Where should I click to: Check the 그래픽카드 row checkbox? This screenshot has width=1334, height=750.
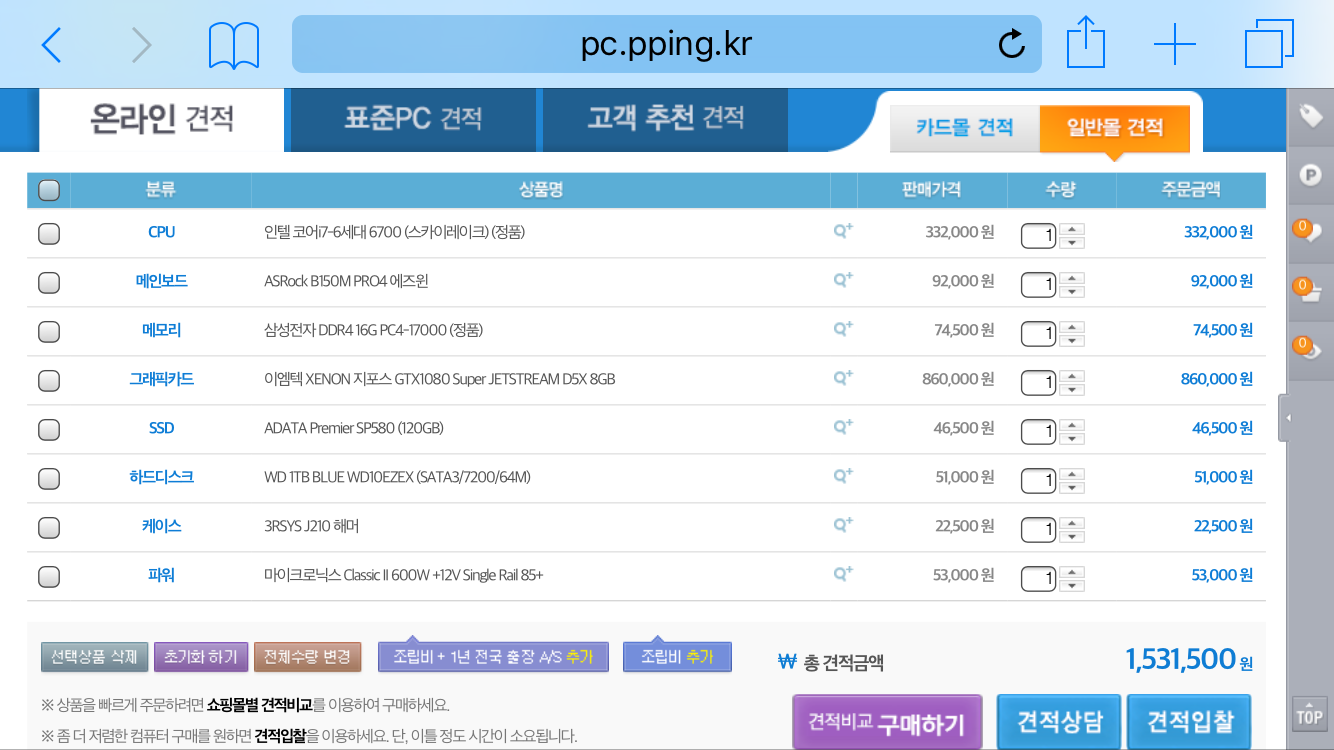coord(48,380)
